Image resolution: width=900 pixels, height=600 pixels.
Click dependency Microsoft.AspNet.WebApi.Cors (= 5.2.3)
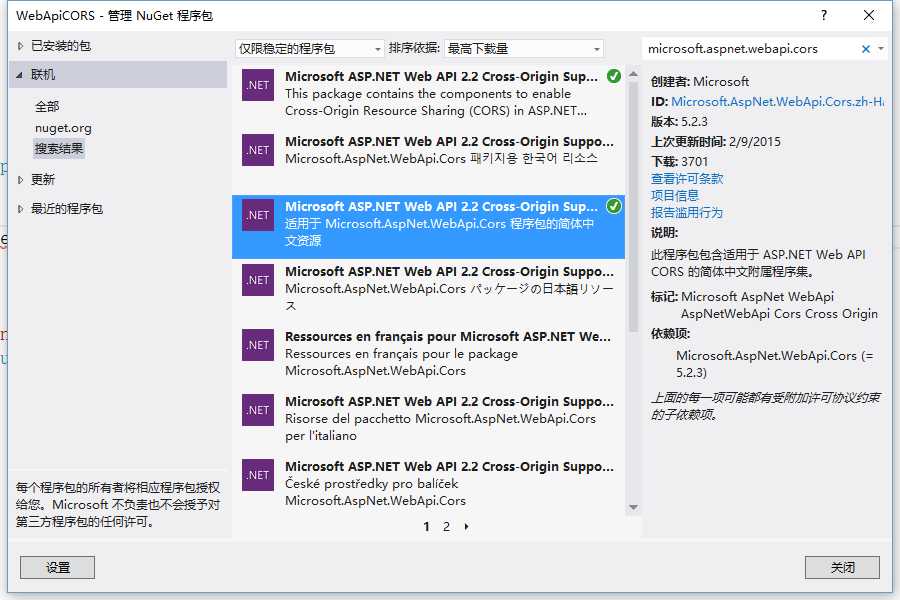pos(774,364)
